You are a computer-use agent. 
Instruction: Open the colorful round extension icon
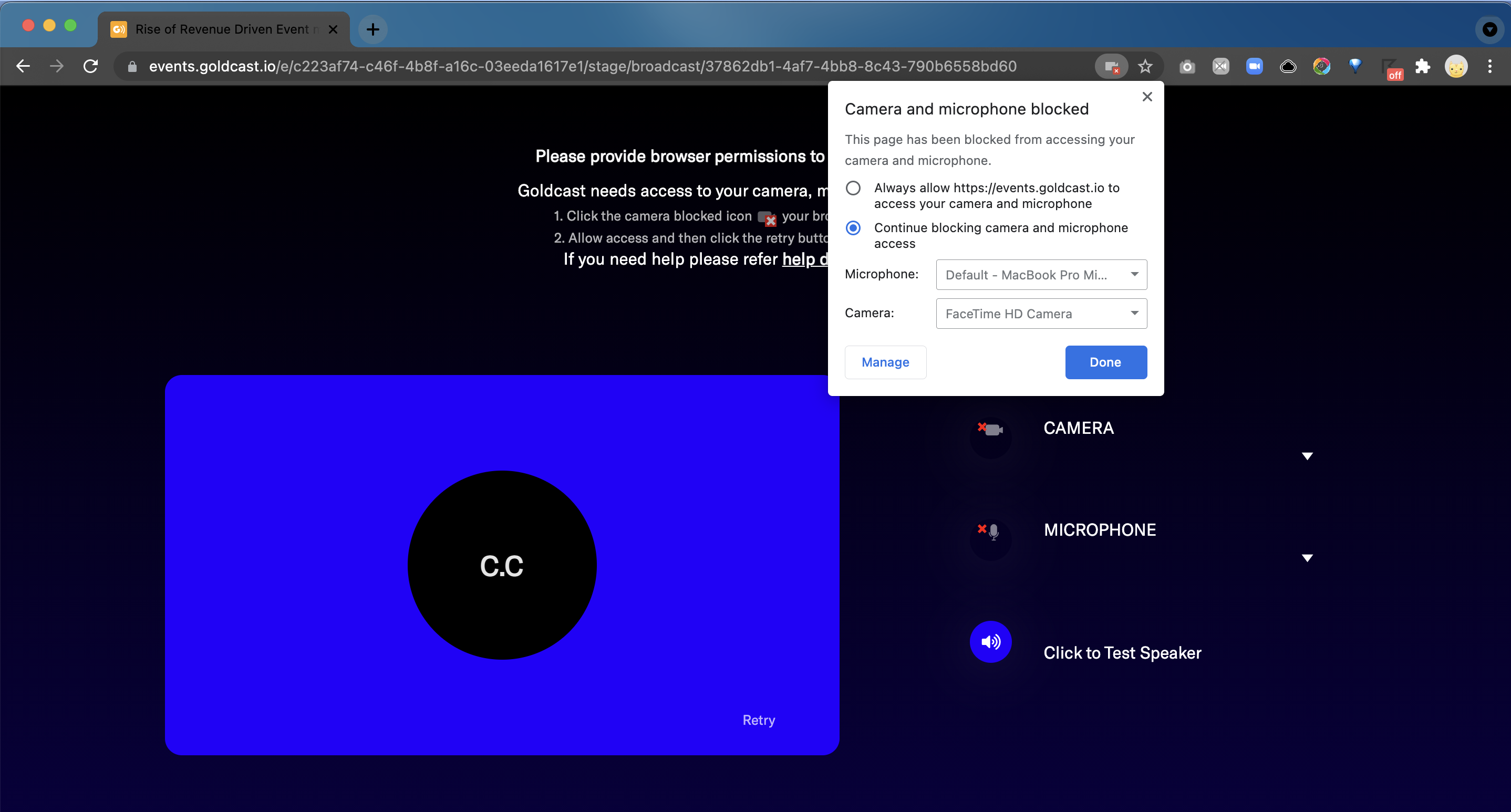coord(1321,66)
